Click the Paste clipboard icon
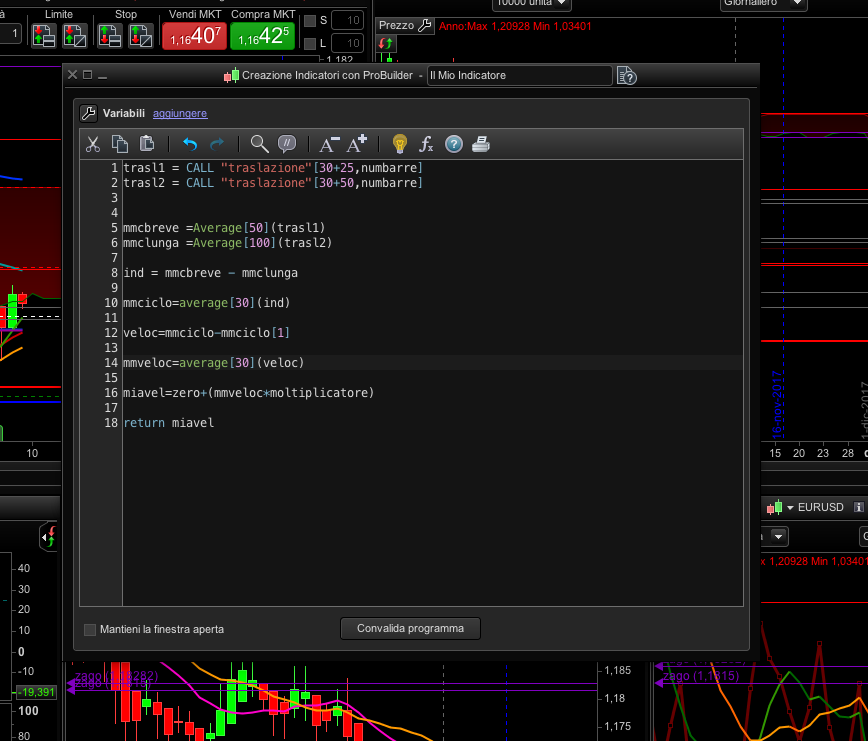This screenshot has height=741, width=868. coord(147,144)
